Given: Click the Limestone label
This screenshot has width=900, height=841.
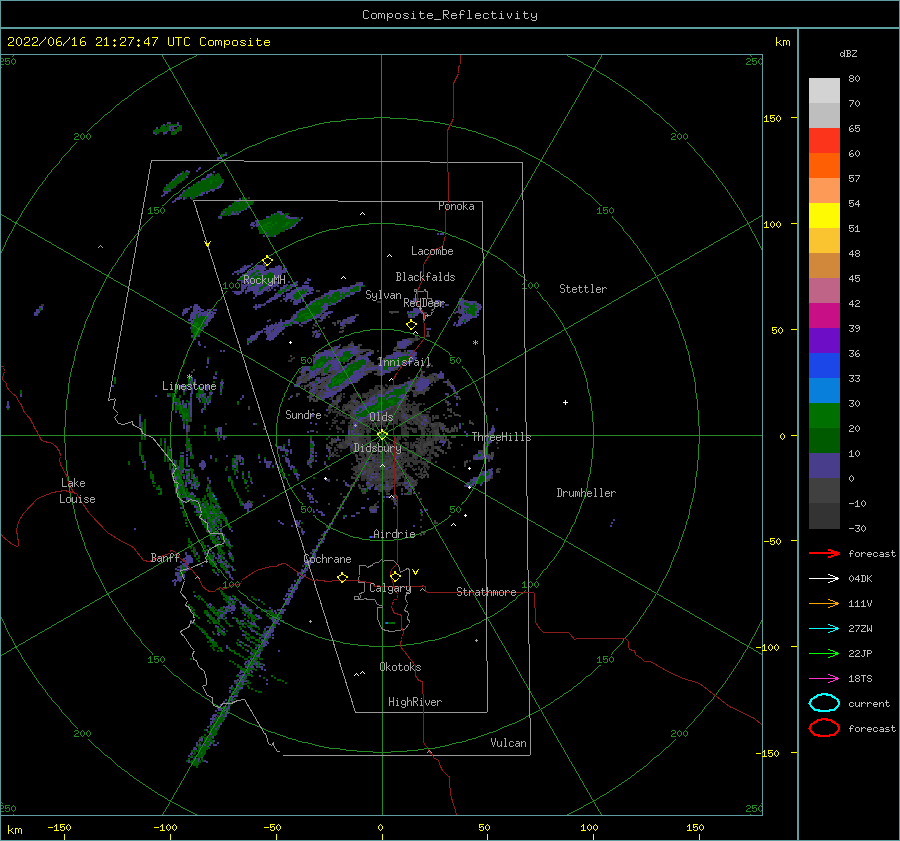Looking at the screenshot, I should [x=189, y=386].
